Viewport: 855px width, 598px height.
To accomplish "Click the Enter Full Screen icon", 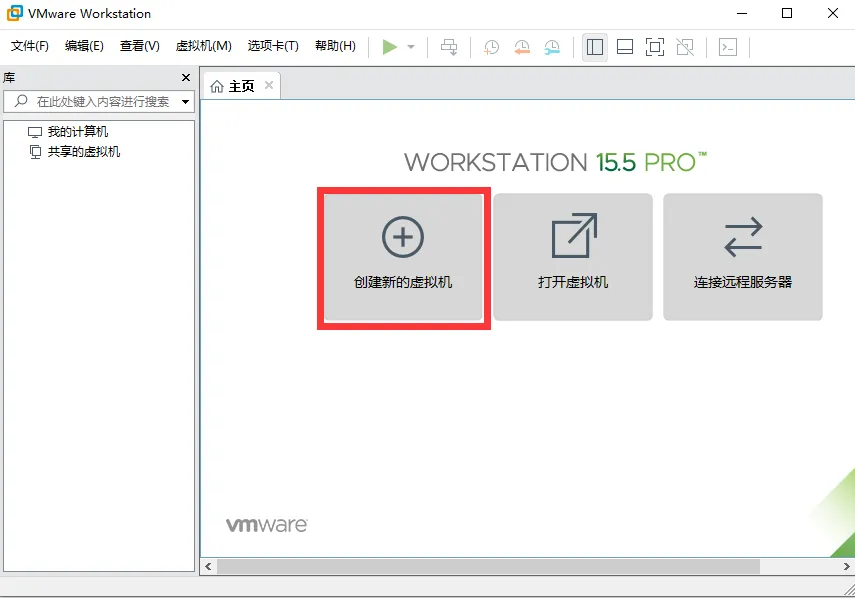I will pyautogui.click(x=655, y=47).
